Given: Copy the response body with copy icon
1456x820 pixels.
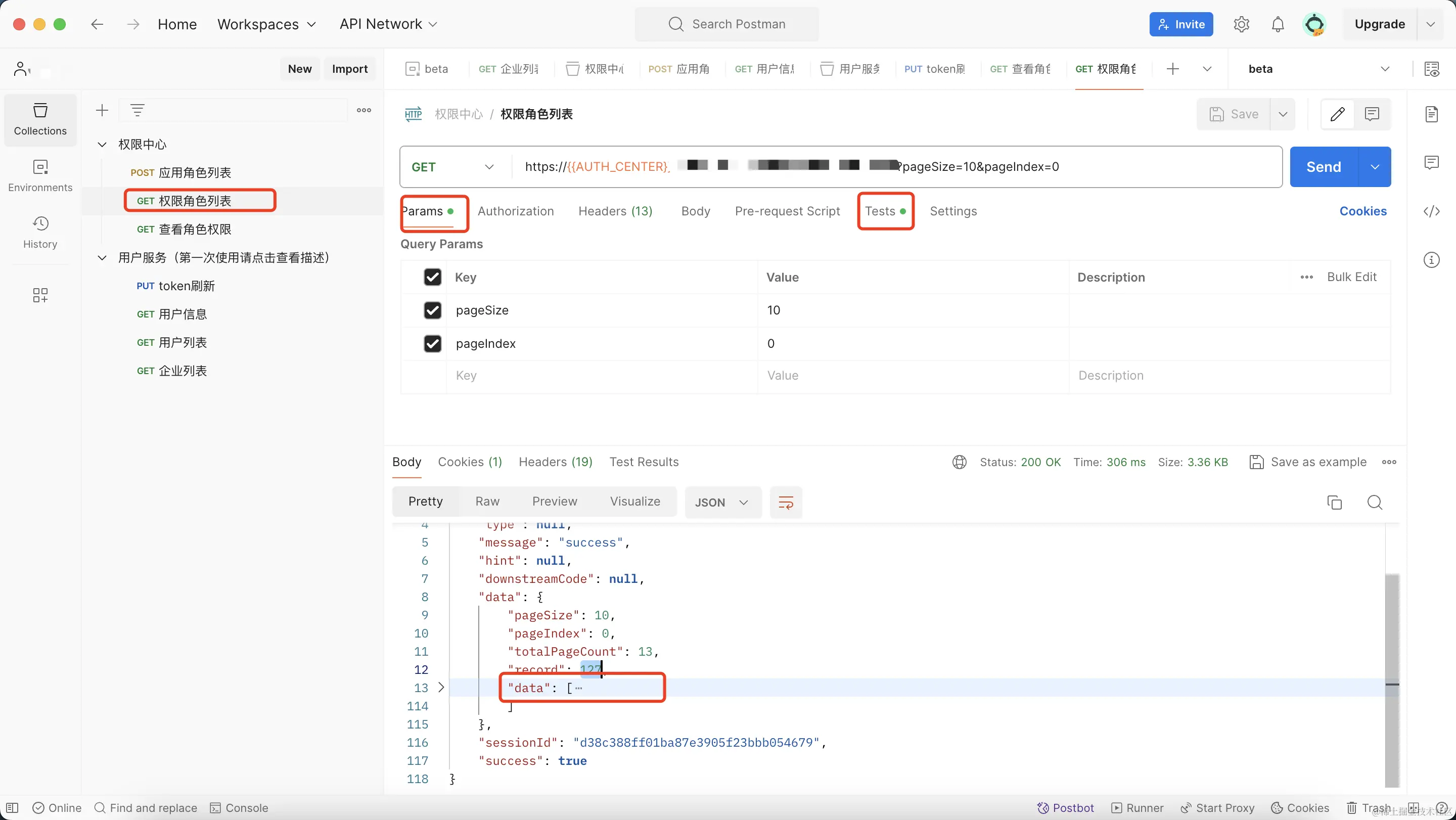Looking at the screenshot, I should 1334,502.
